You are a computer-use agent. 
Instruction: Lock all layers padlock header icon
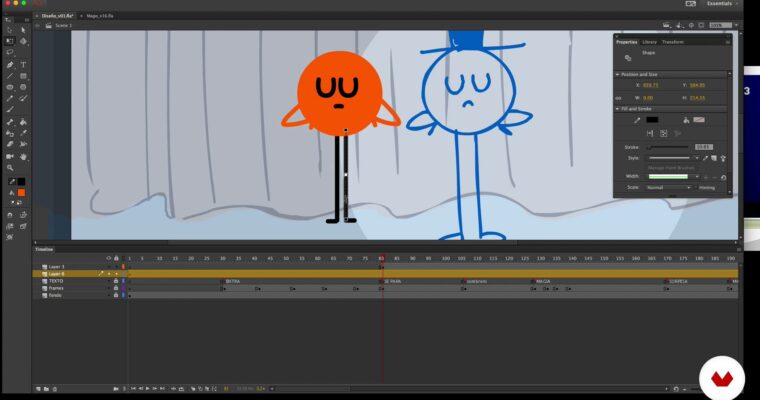point(116,258)
